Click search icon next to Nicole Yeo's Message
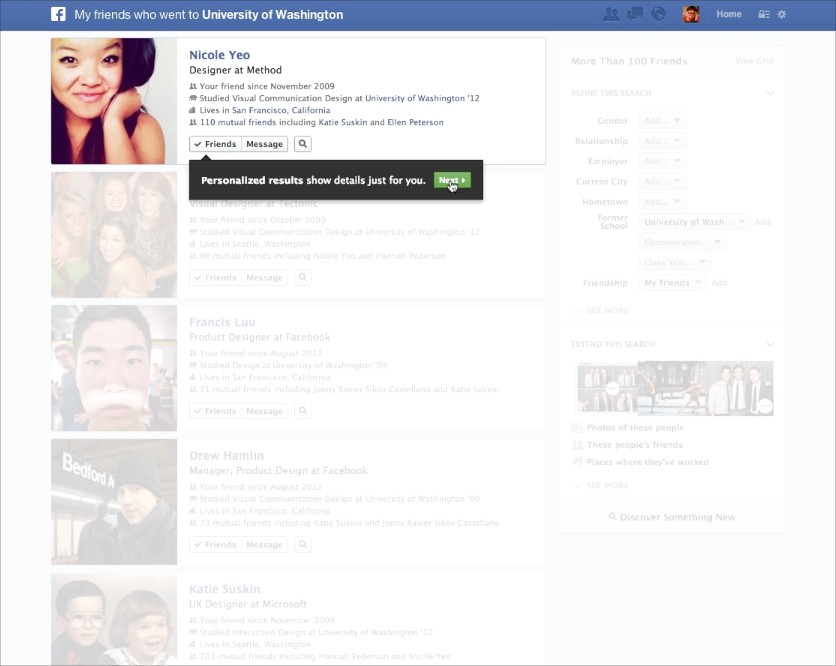The height and width of the screenshot is (666, 836). [303, 144]
